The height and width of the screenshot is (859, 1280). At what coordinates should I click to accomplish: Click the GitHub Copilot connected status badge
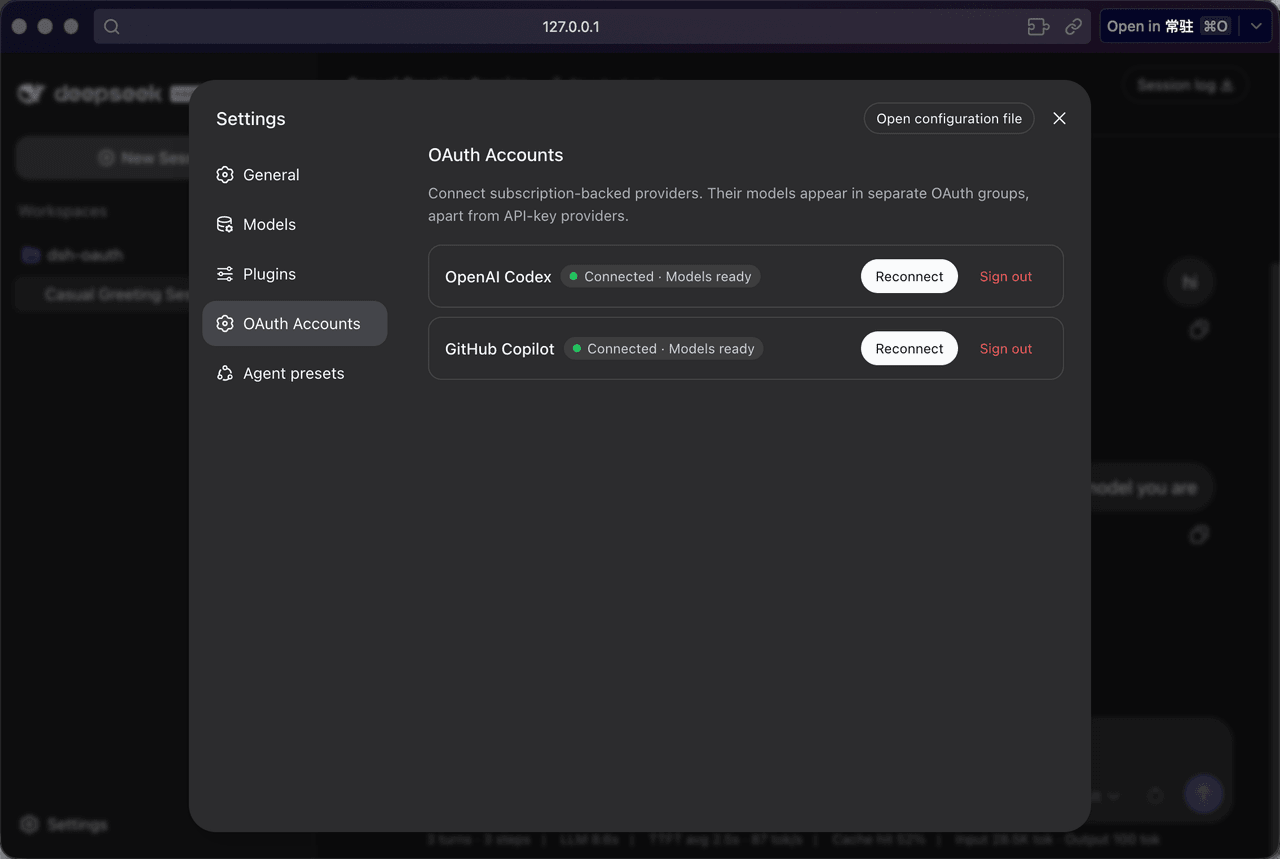point(663,349)
